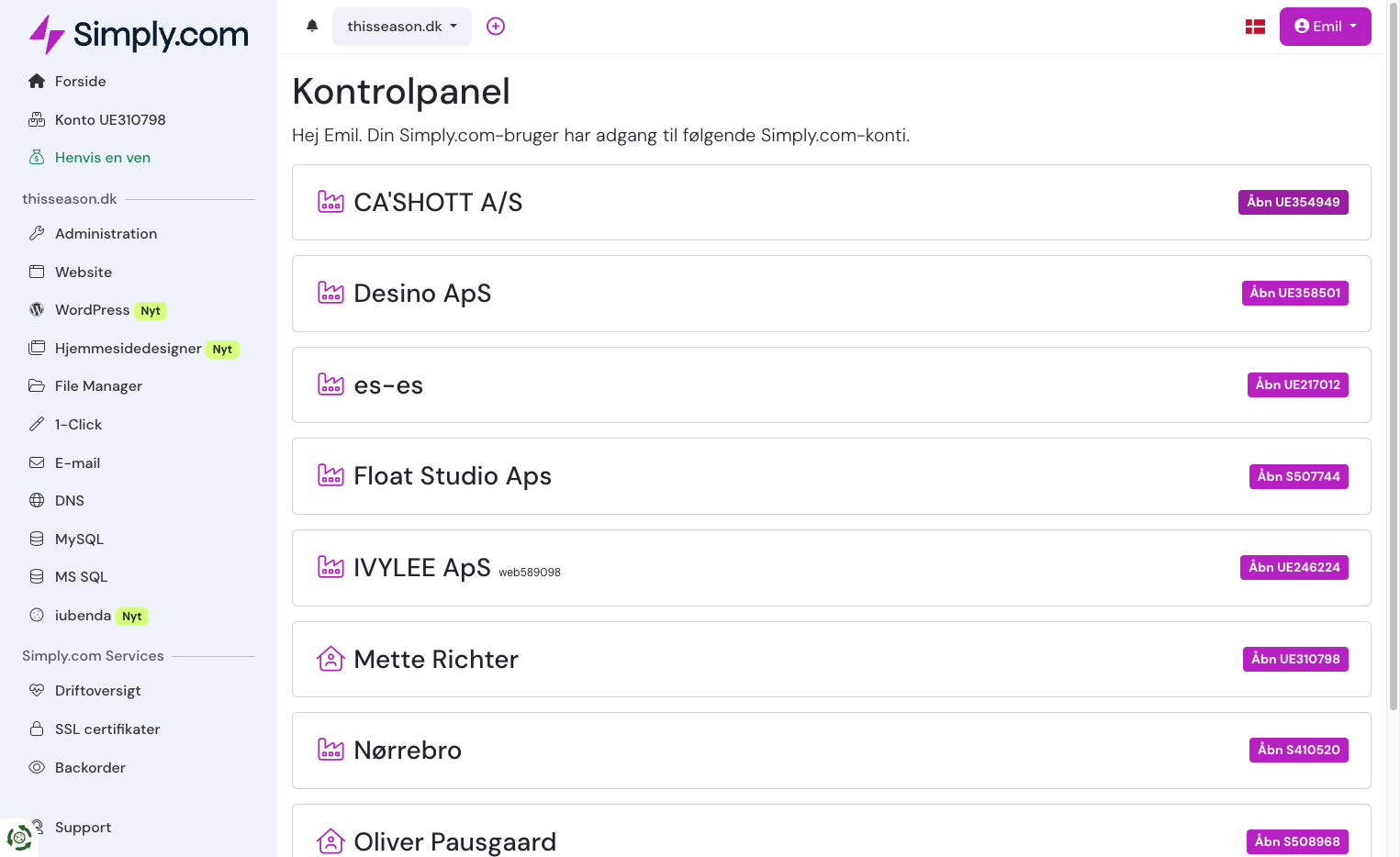This screenshot has height=857, width=1400.
Task: Open the Emil user menu dropdown
Action: tap(1326, 27)
